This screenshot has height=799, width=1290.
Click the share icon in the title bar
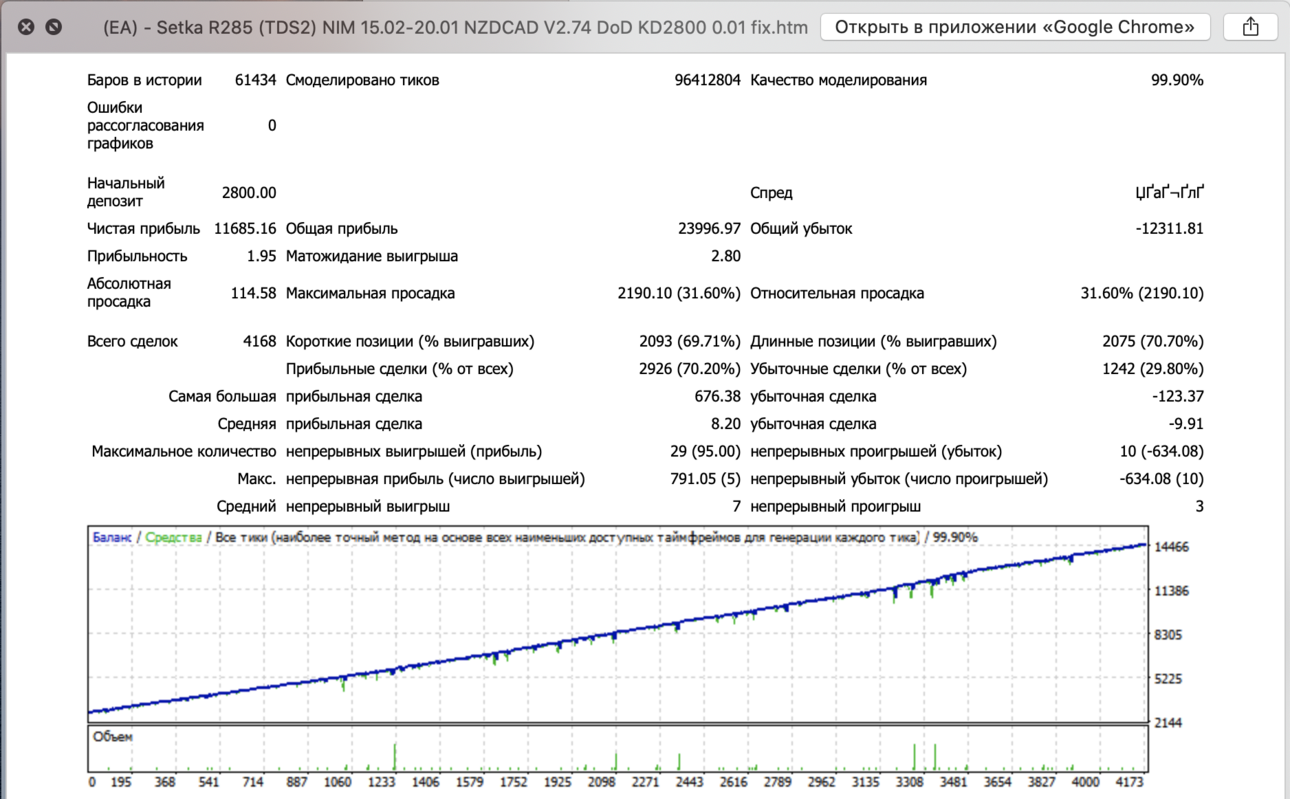point(1250,27)
